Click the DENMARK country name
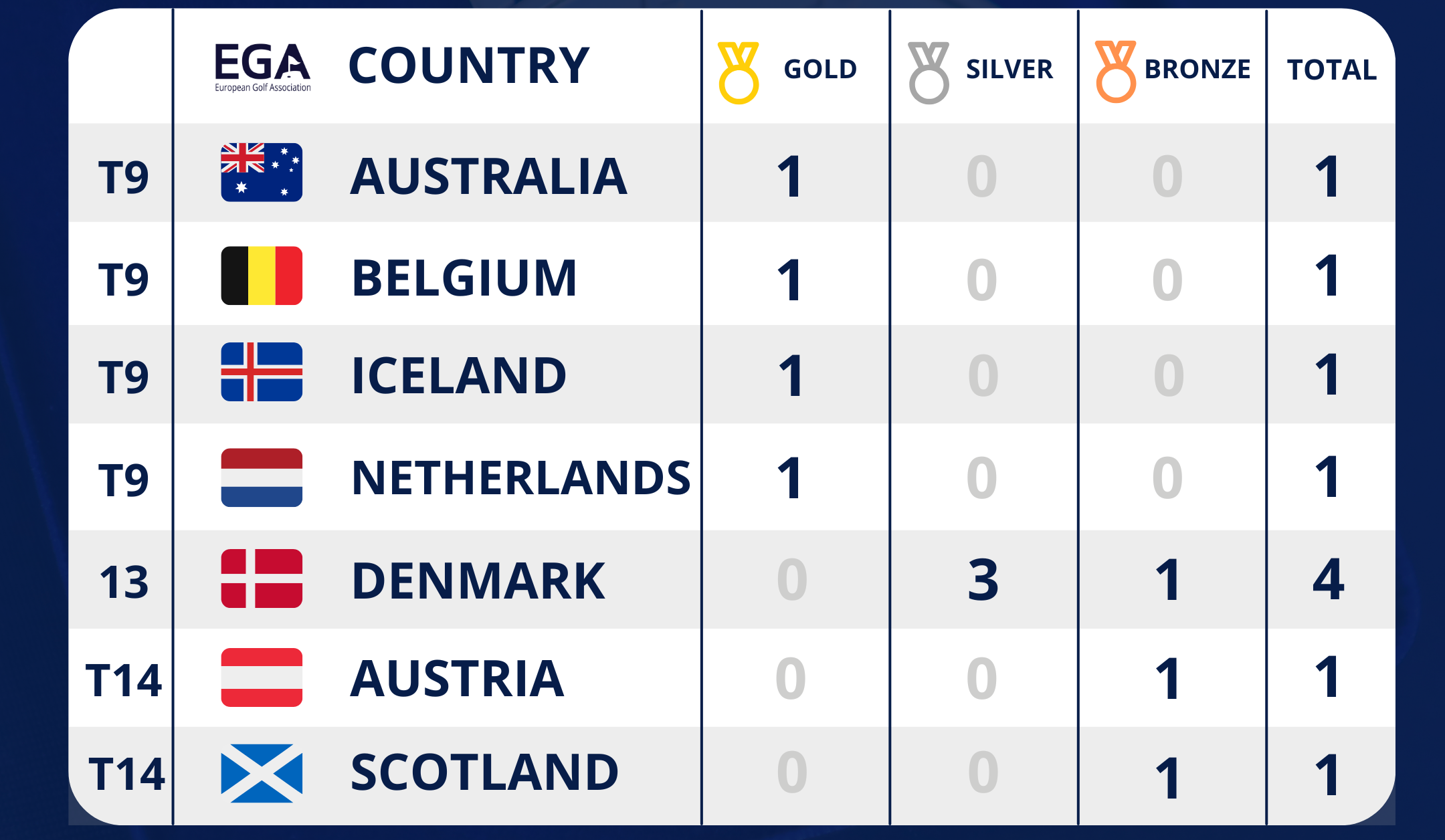 478,581
